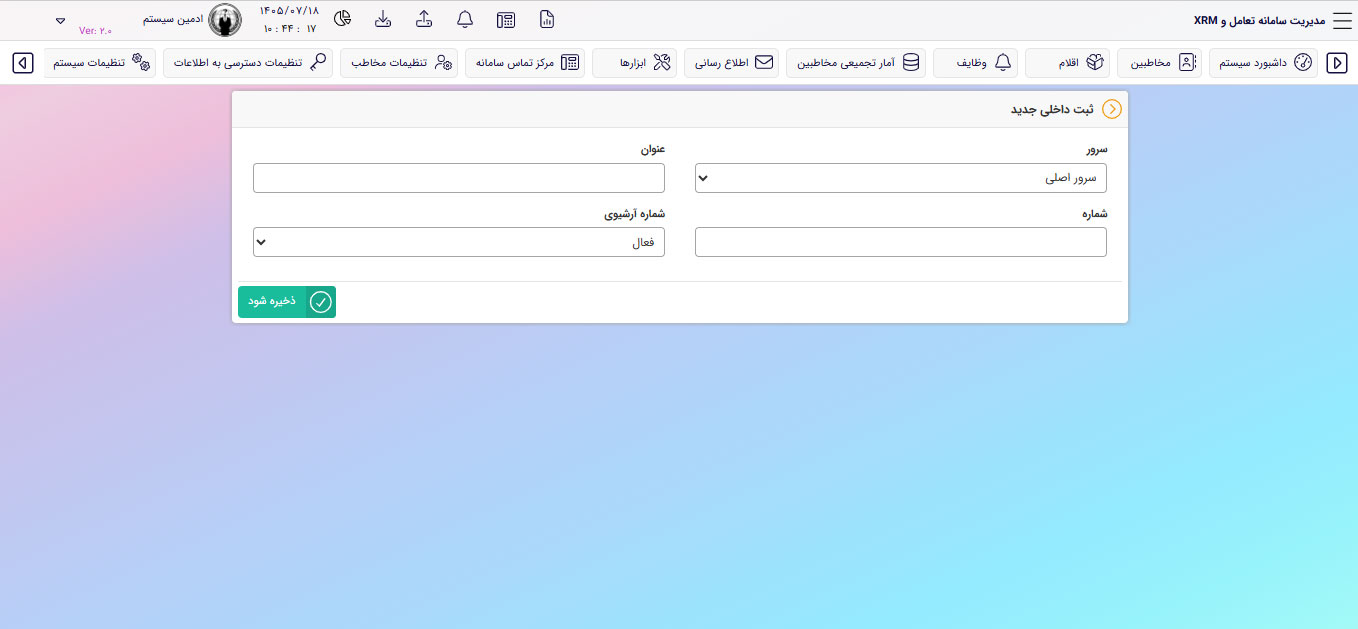Screen dimensions: 1358x629
Task: Expand the user account dropdown arrow
Action: (x=60, y=20)
